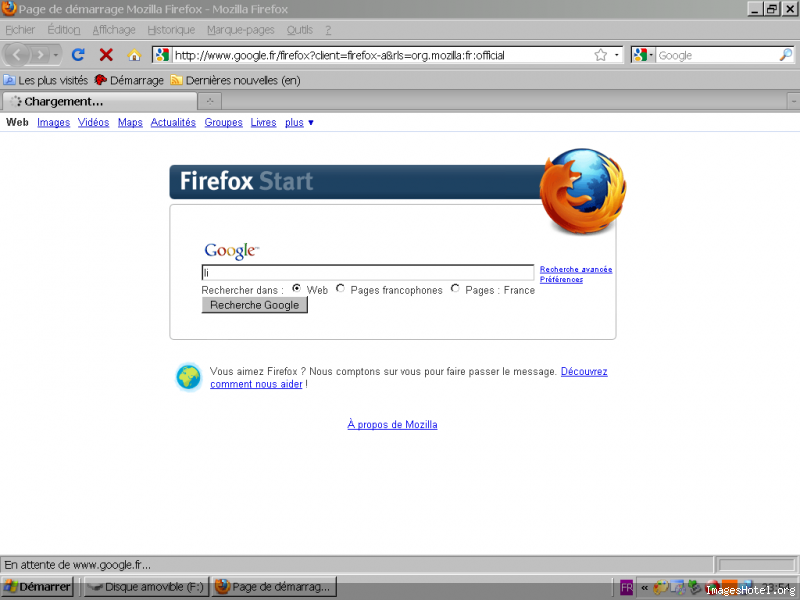Bookmark page with the star icon
800x600 pixels.
601,55
